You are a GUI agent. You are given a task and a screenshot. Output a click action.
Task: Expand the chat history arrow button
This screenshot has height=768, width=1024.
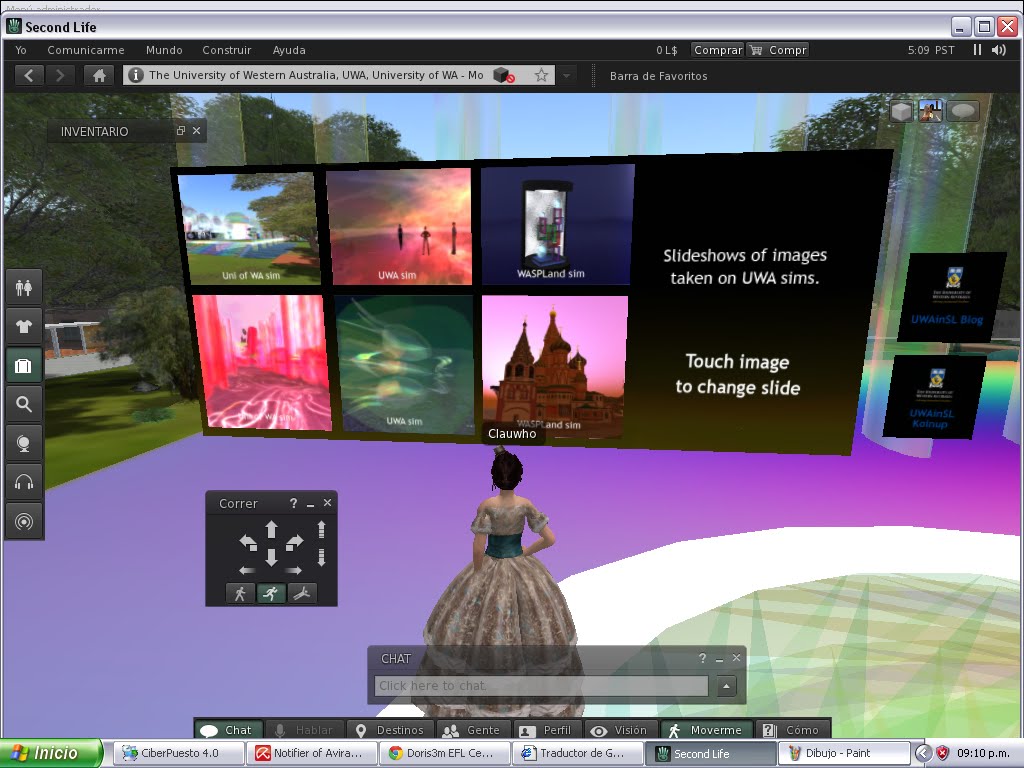pos(726,686)
